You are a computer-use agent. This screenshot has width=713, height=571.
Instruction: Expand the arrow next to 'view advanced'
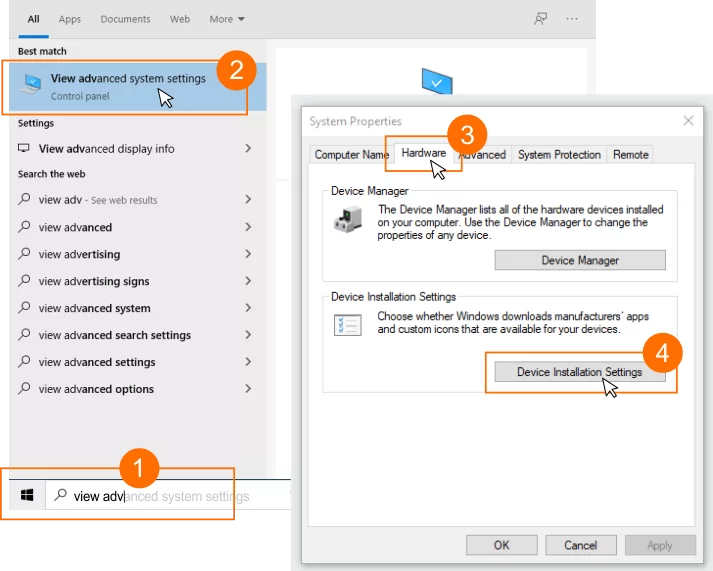pos(248,226)
